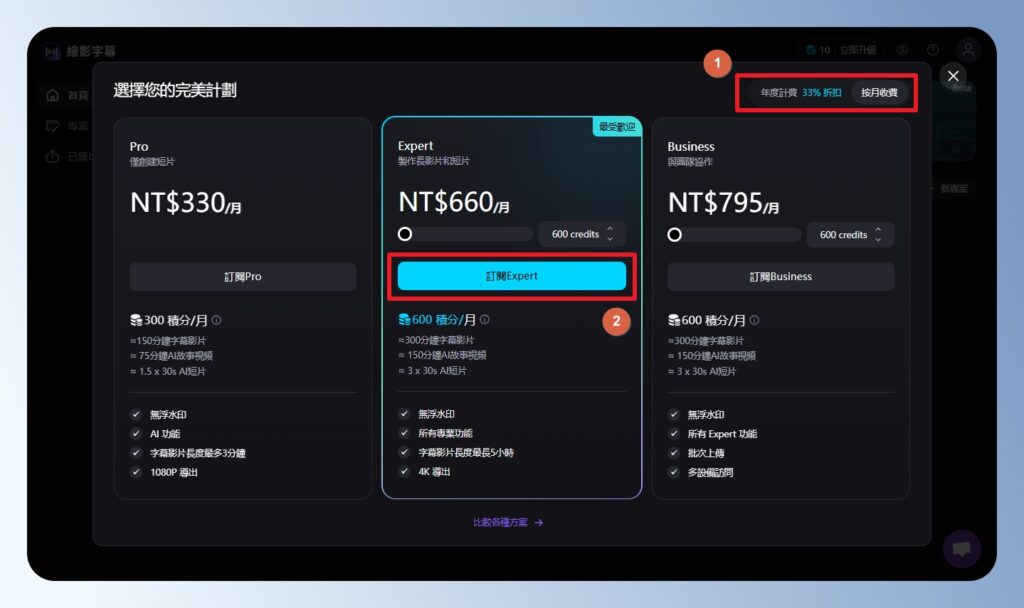
Task: Increase Expert plan credits with stepper arrow
Action: 611,229
